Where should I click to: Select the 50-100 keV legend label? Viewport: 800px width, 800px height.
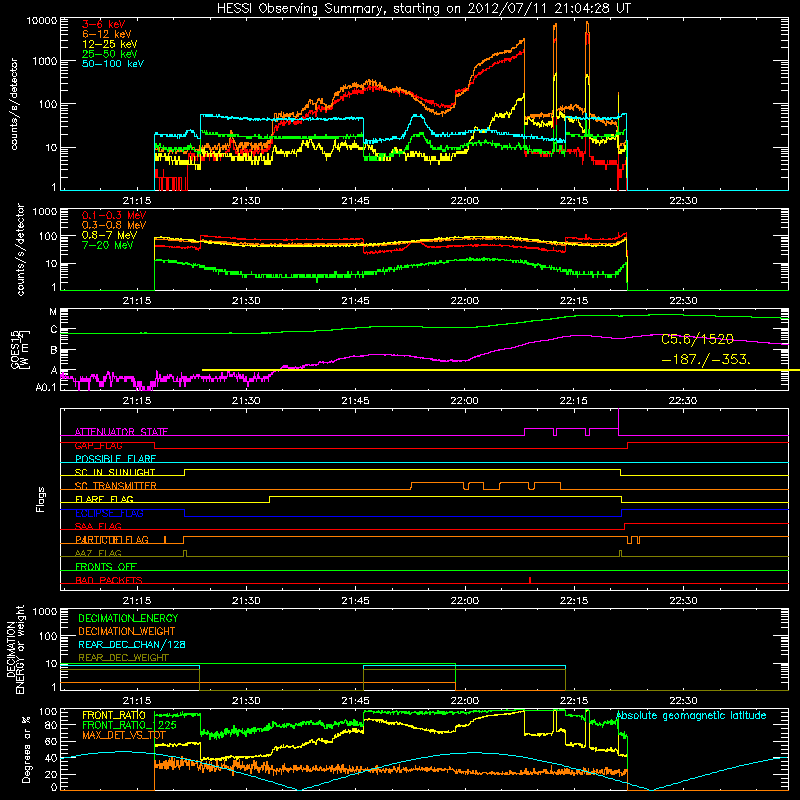113,64
